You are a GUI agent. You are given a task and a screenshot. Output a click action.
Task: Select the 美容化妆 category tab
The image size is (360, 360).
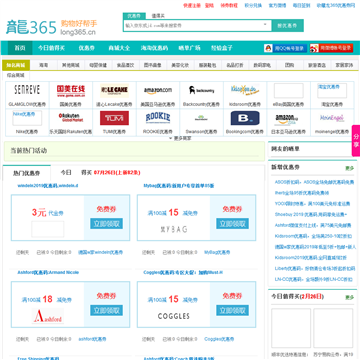180,65
